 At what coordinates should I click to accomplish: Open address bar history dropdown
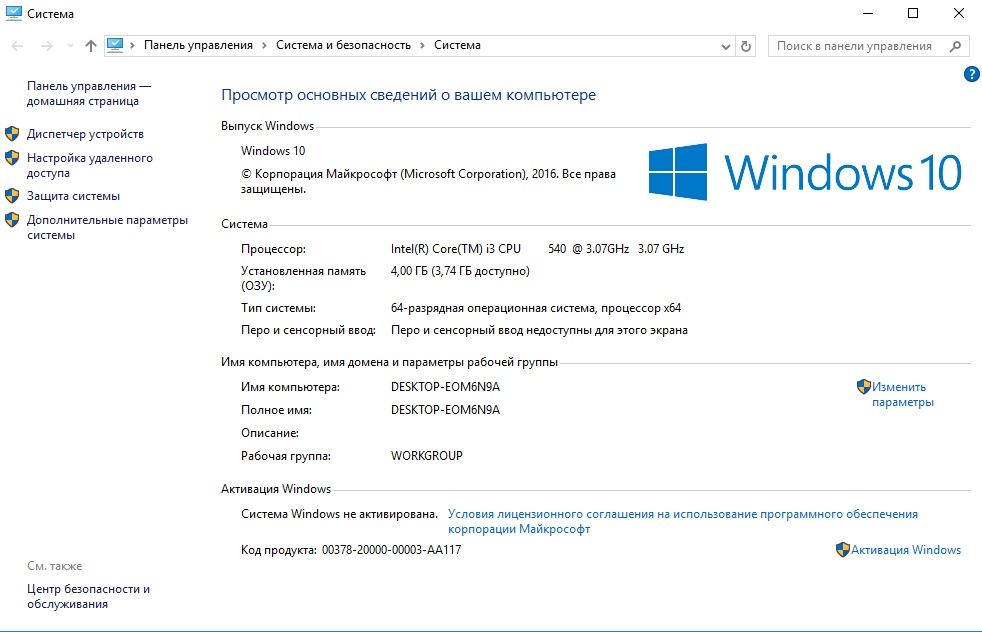tap(725, 46)
